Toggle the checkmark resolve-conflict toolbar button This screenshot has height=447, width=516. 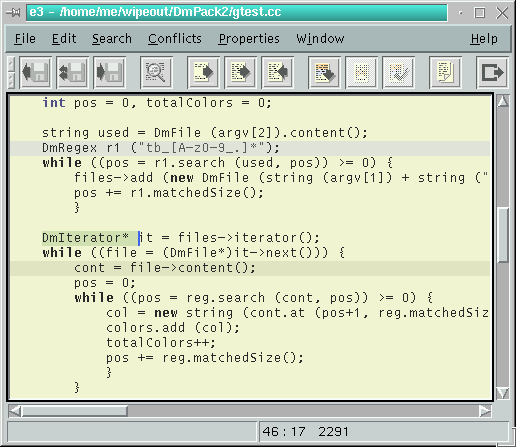point(399,72)
